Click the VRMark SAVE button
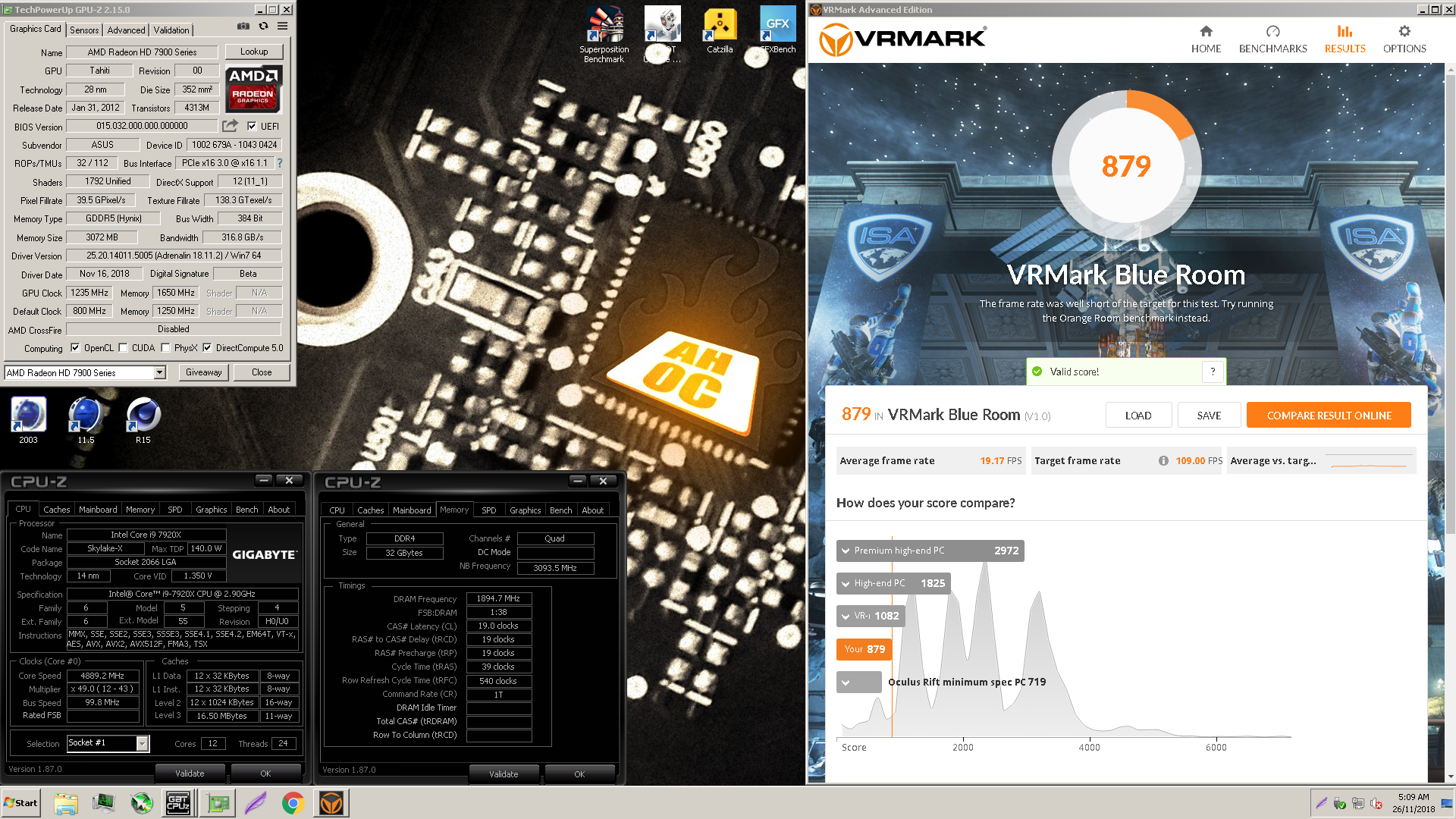 point(1209,416)
